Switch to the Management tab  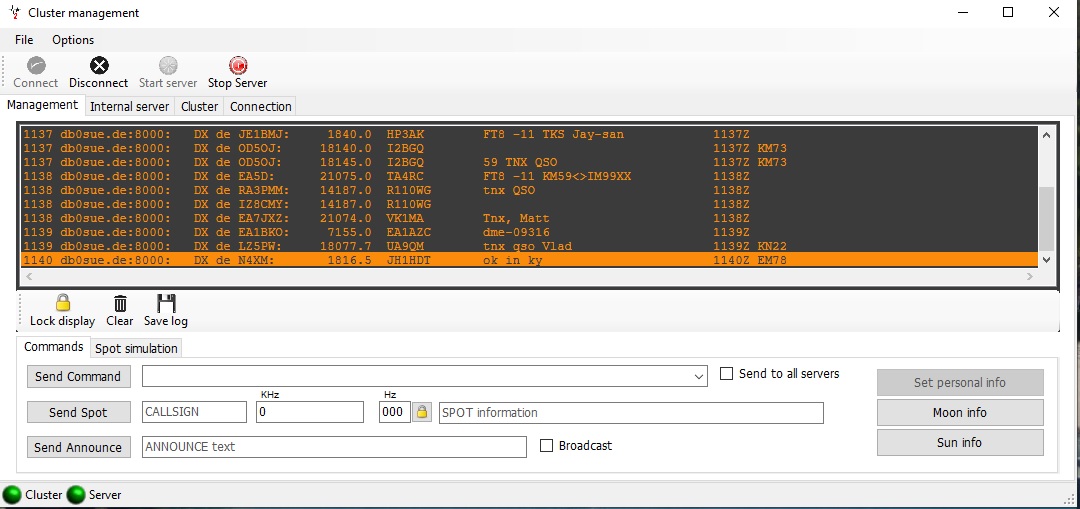click(43, 105)
